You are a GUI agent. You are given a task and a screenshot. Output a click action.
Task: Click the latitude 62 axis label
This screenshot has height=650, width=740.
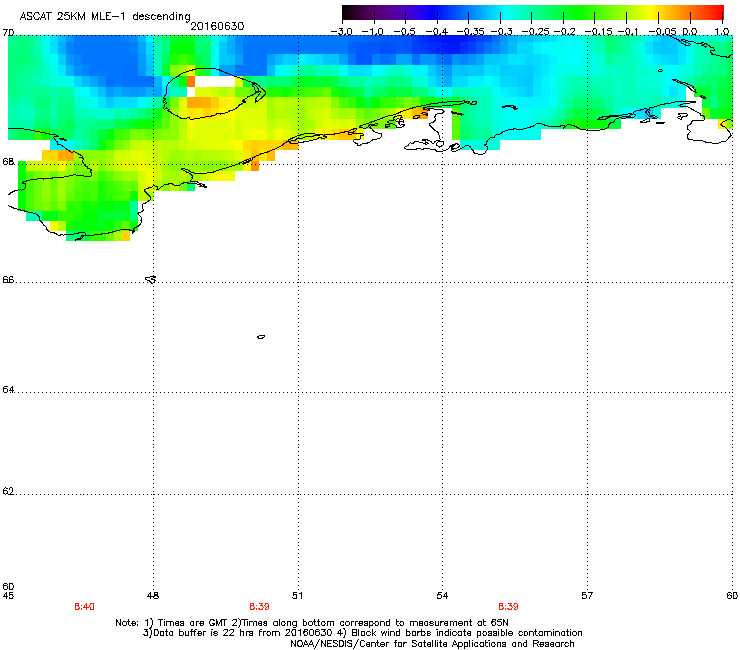tap(8, 492)
